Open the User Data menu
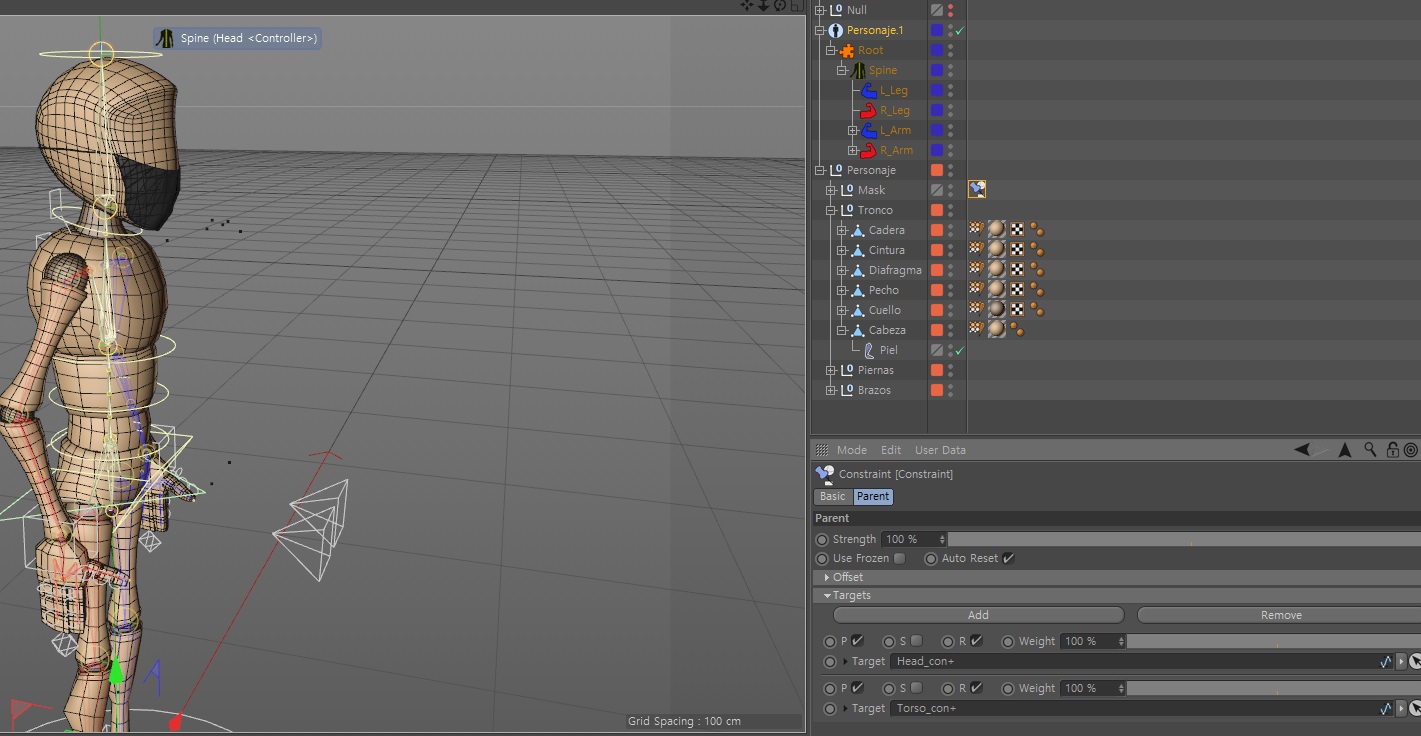 pyautogui.click(x=940, y=450)
